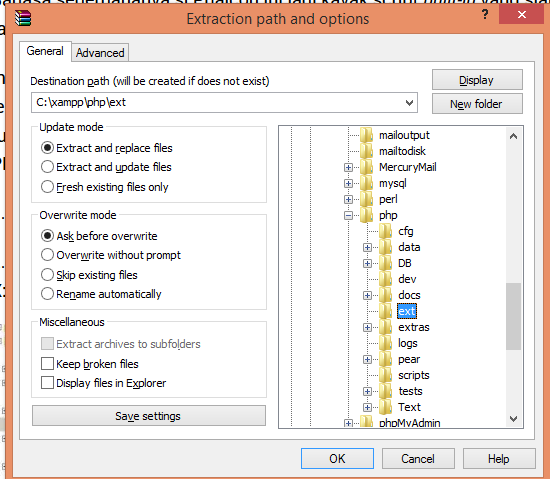550x479 pixels.
Task: Click the mysql folder icon
Action: pos(367,183)
